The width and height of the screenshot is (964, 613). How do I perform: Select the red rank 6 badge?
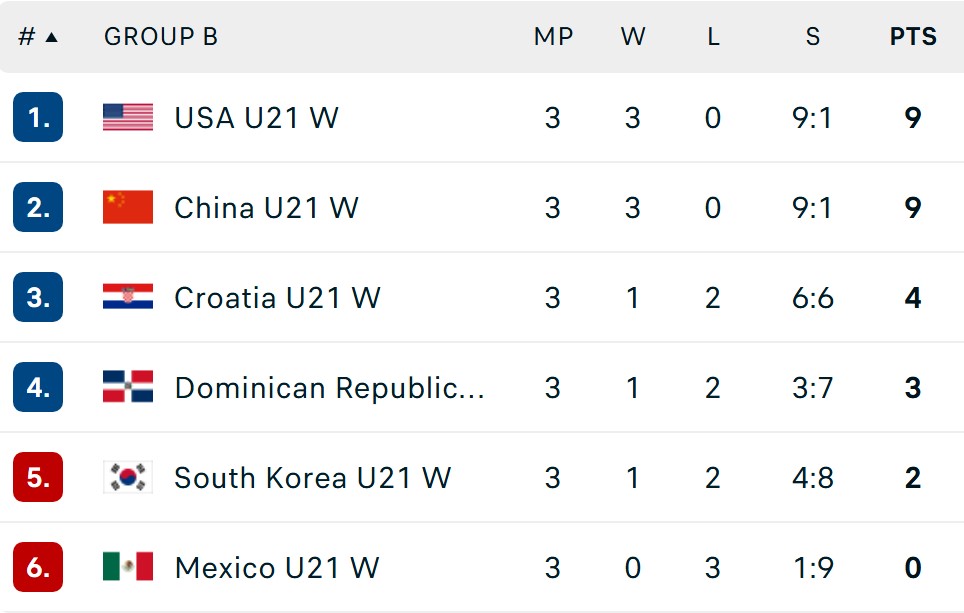tap(38, 567)
